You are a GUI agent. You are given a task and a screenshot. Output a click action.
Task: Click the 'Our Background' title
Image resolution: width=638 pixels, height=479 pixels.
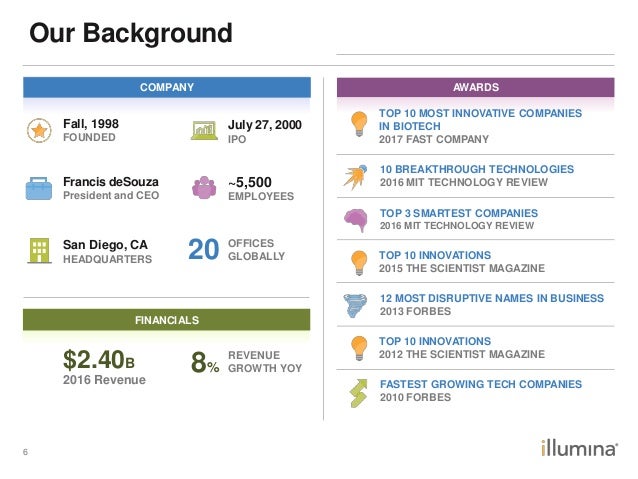coord(131,33)
